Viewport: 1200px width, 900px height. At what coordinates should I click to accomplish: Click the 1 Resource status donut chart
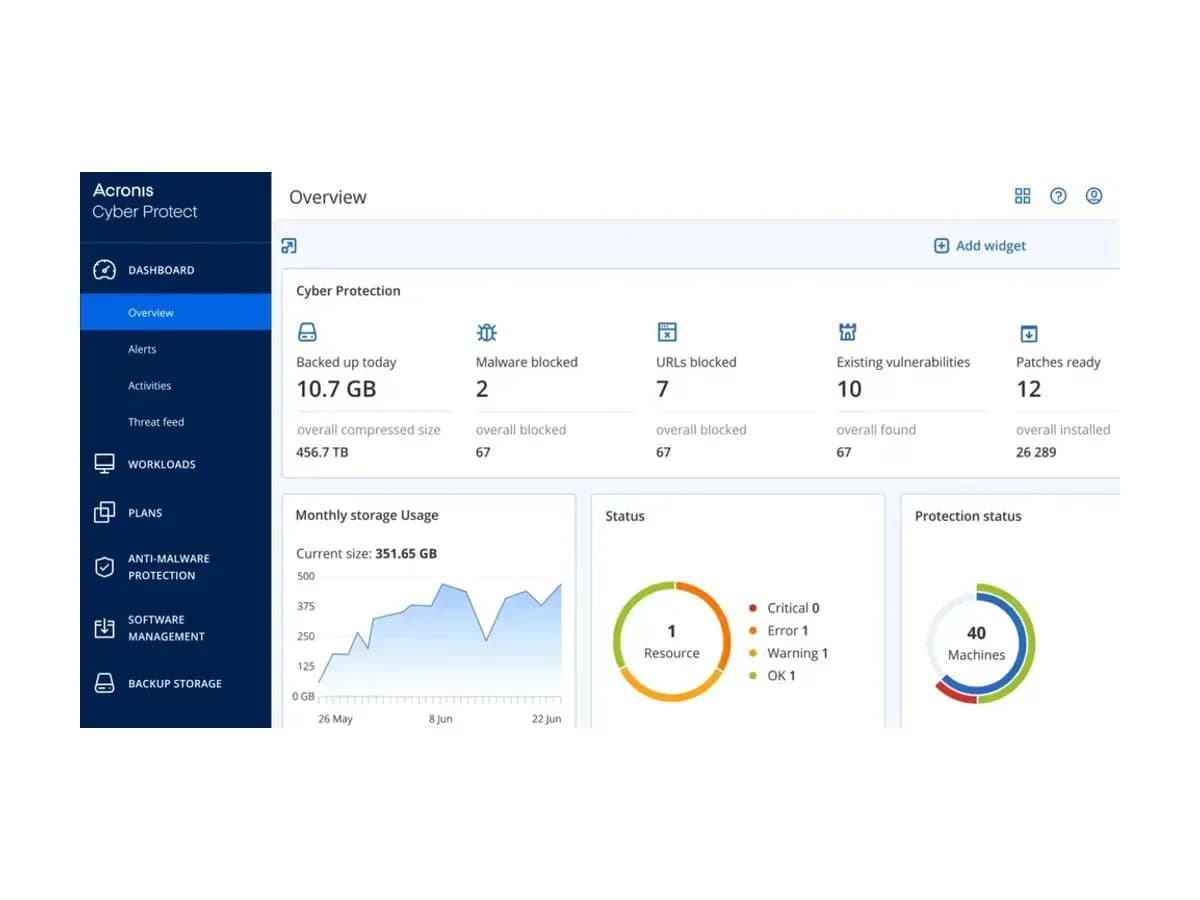[671, 641]
